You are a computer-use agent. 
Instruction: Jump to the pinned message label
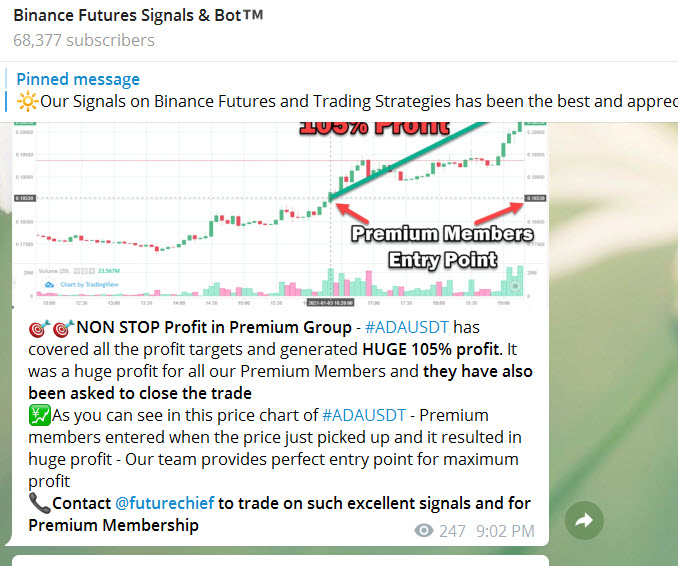(x=78, y=79)
